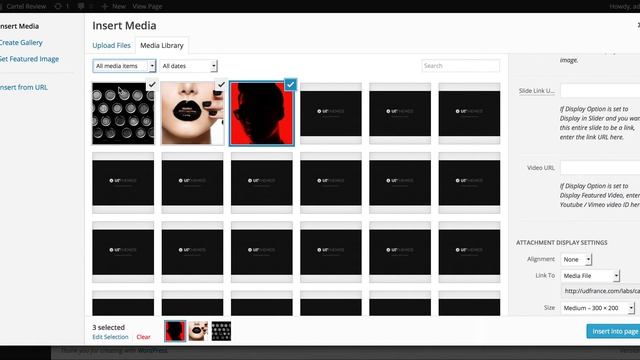
Task: Switch to the Upload Files tab
Action: (x=111, y=45)
